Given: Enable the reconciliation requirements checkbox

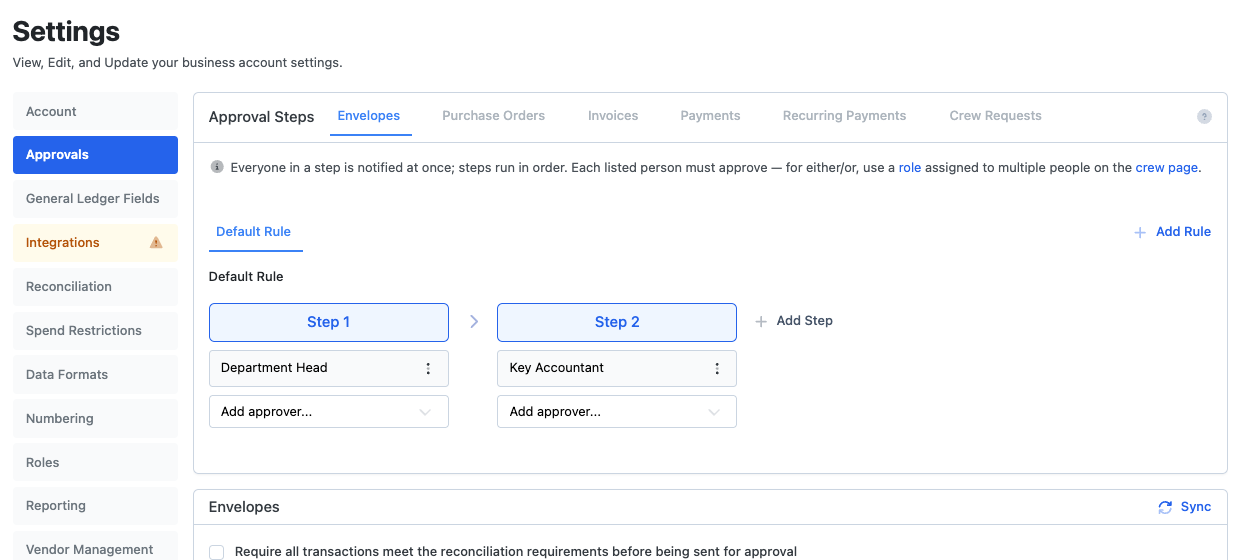Looking at the screenshot, I should [217, 552].
